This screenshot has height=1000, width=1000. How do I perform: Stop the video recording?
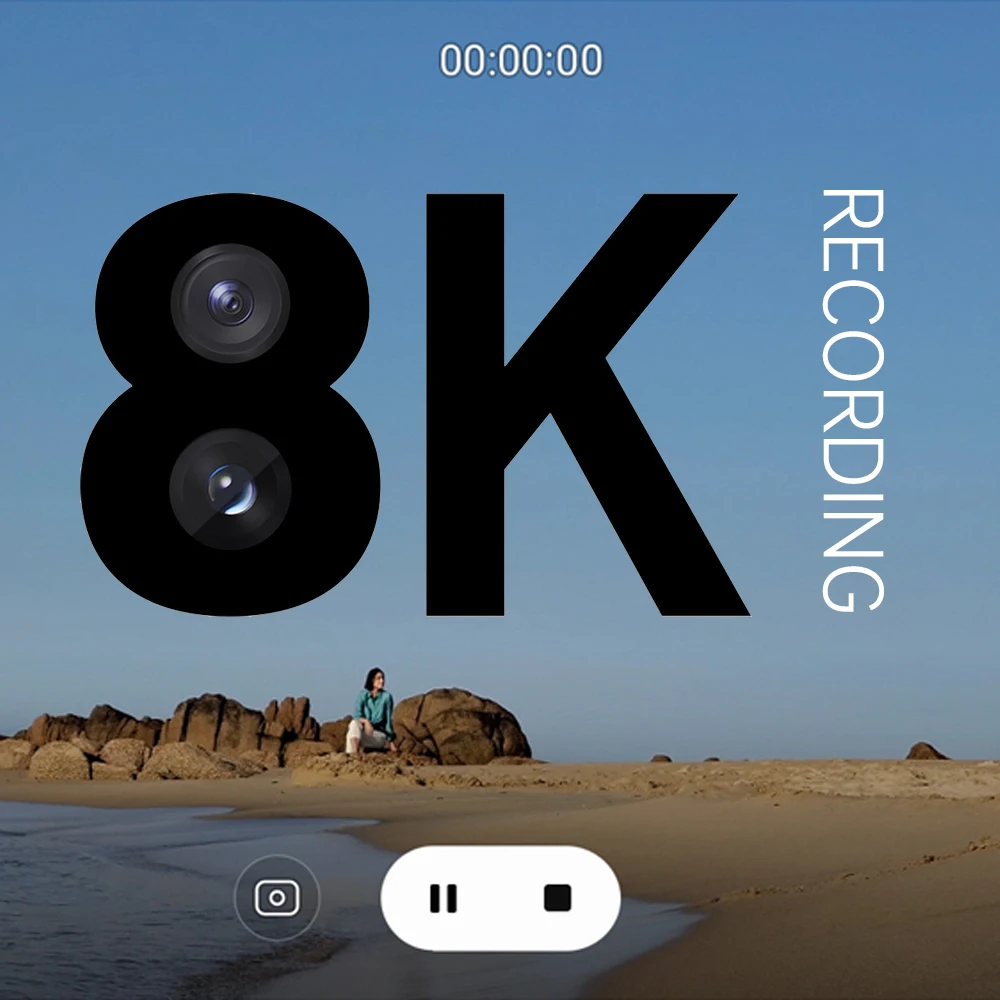(557, 898)
